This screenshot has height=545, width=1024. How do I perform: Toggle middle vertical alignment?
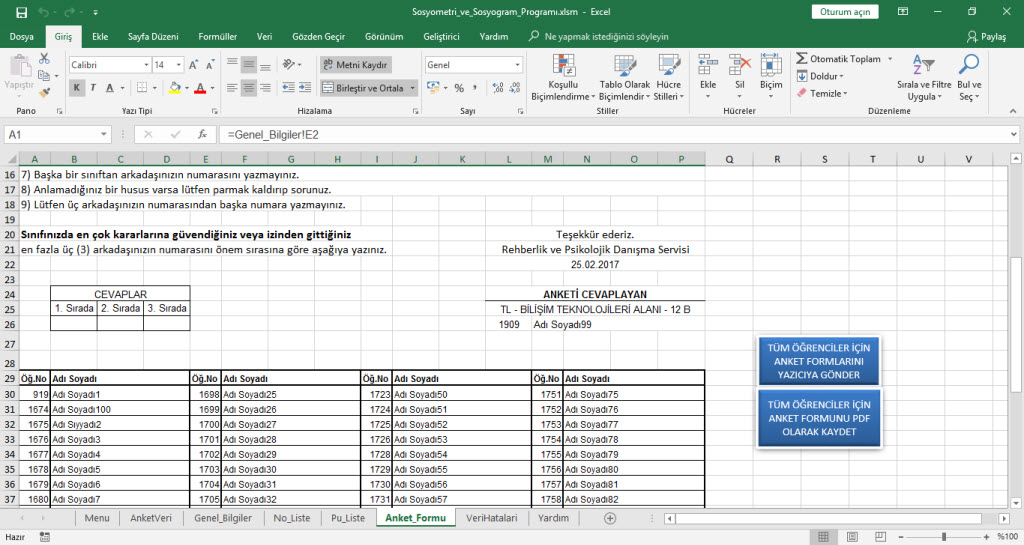pos(249,65)
